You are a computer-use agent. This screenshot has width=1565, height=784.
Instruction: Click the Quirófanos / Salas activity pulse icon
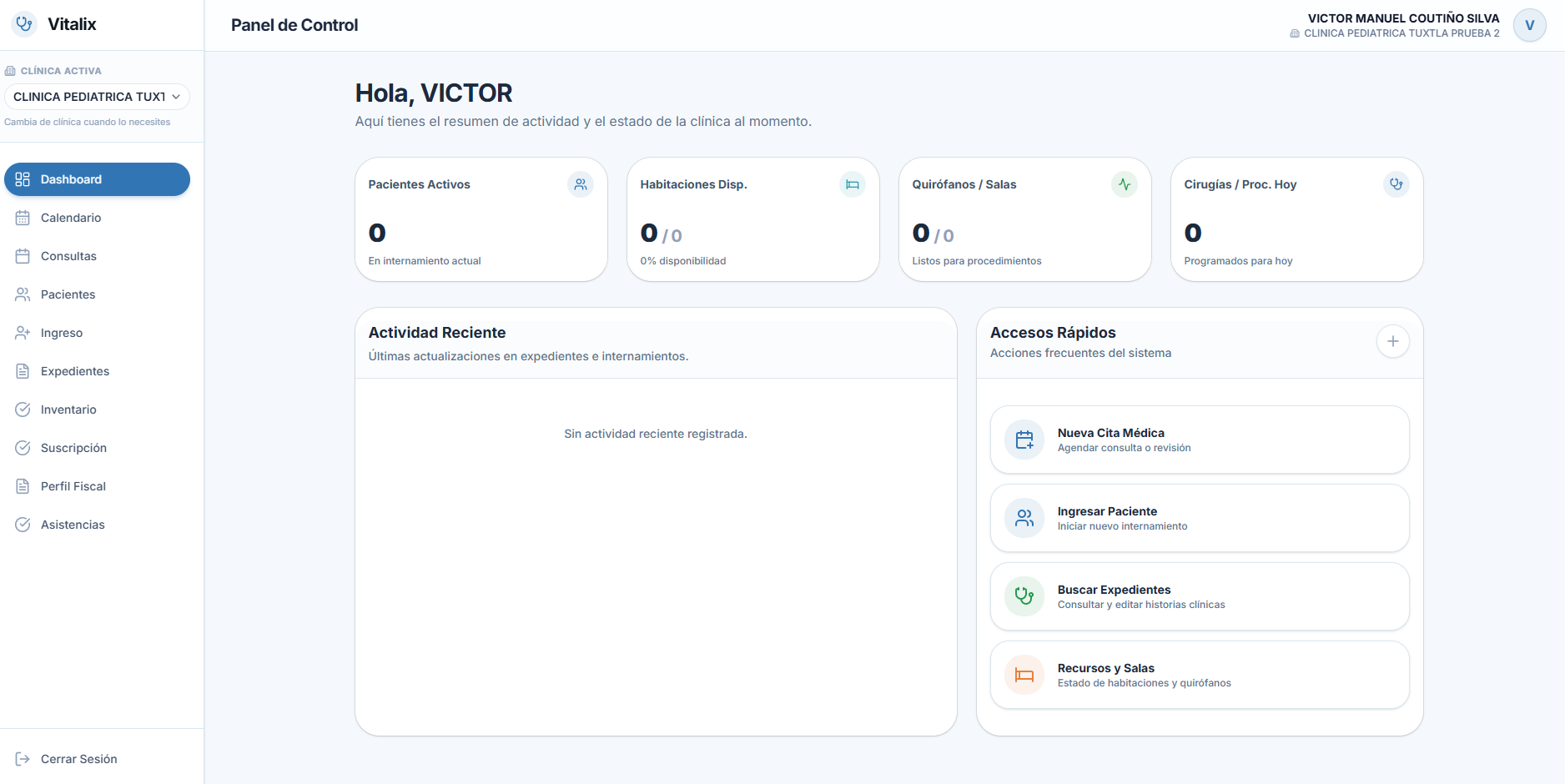pyautogui.click(x=1125, y=184)
